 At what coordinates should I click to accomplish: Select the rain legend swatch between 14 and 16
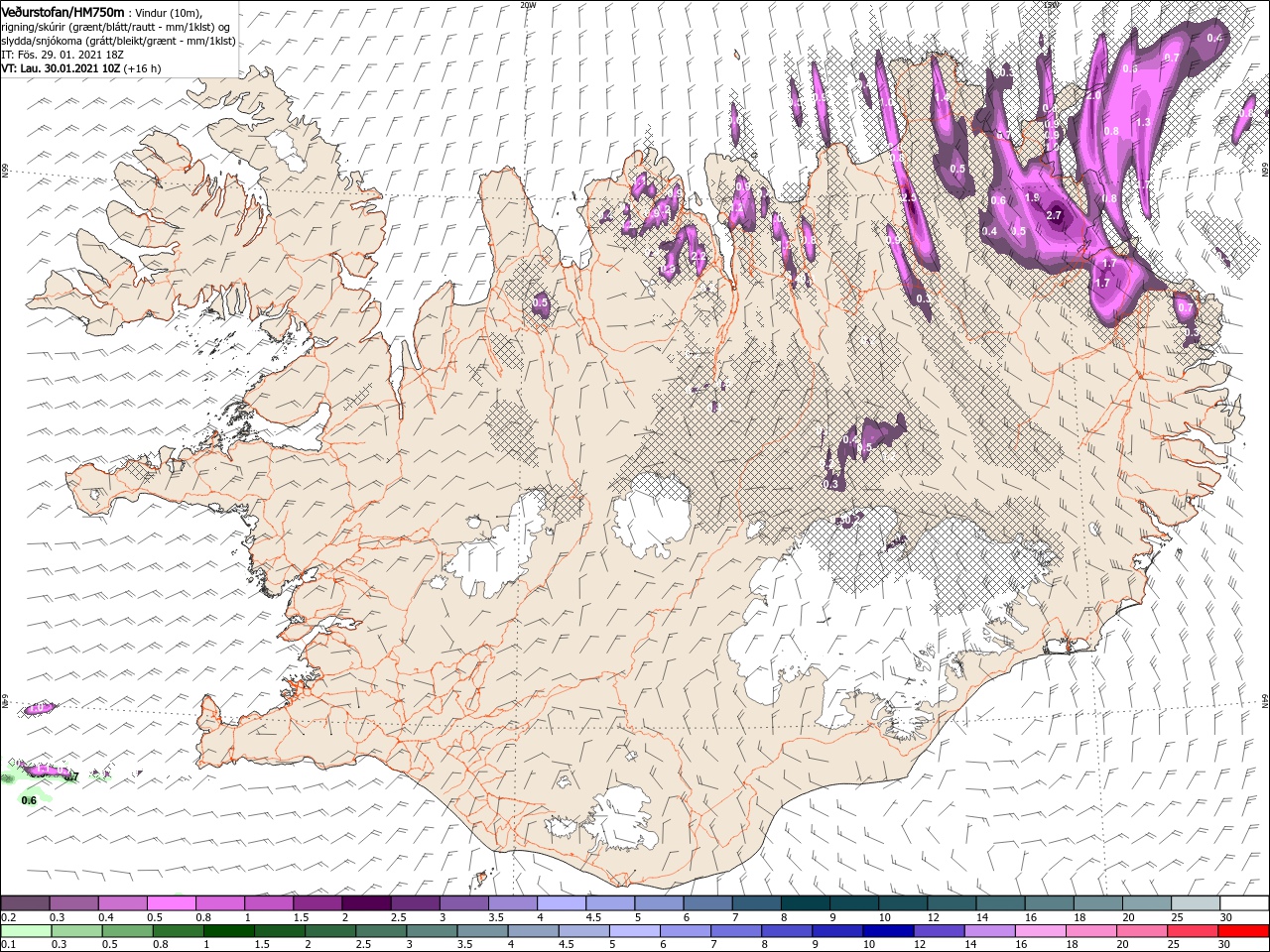coord(987,931)
